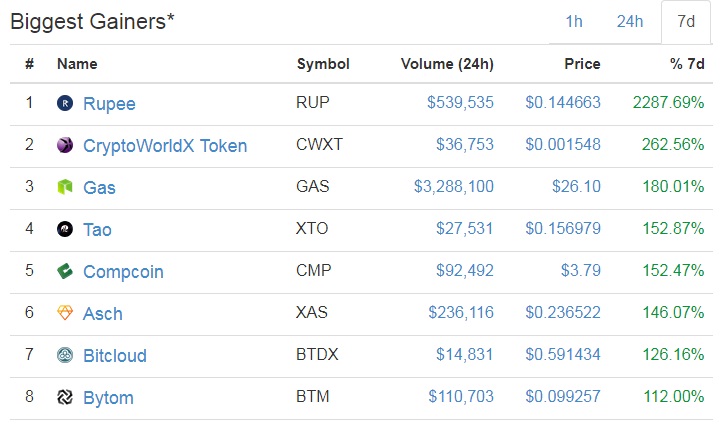Image resolution: width=721 pixels, height=428 pixels.
Task: Click the black Tao coin icon
Action: (65, 229)
